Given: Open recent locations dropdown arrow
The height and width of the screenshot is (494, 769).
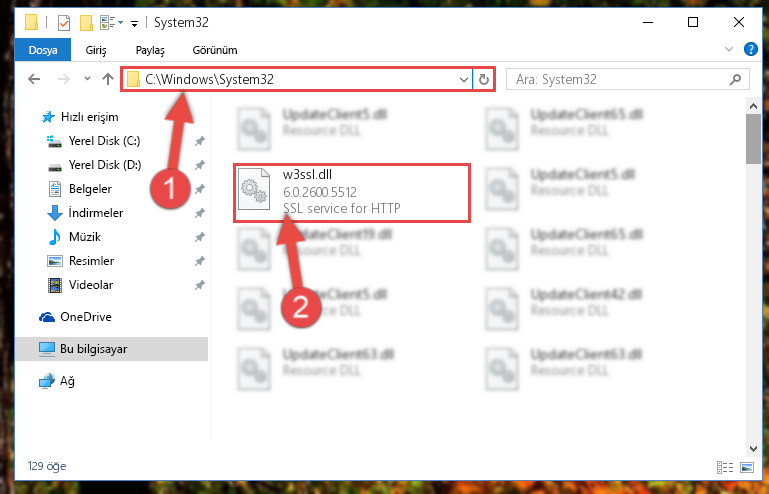Looking at the screenshot, I should (x=87, y=79).
